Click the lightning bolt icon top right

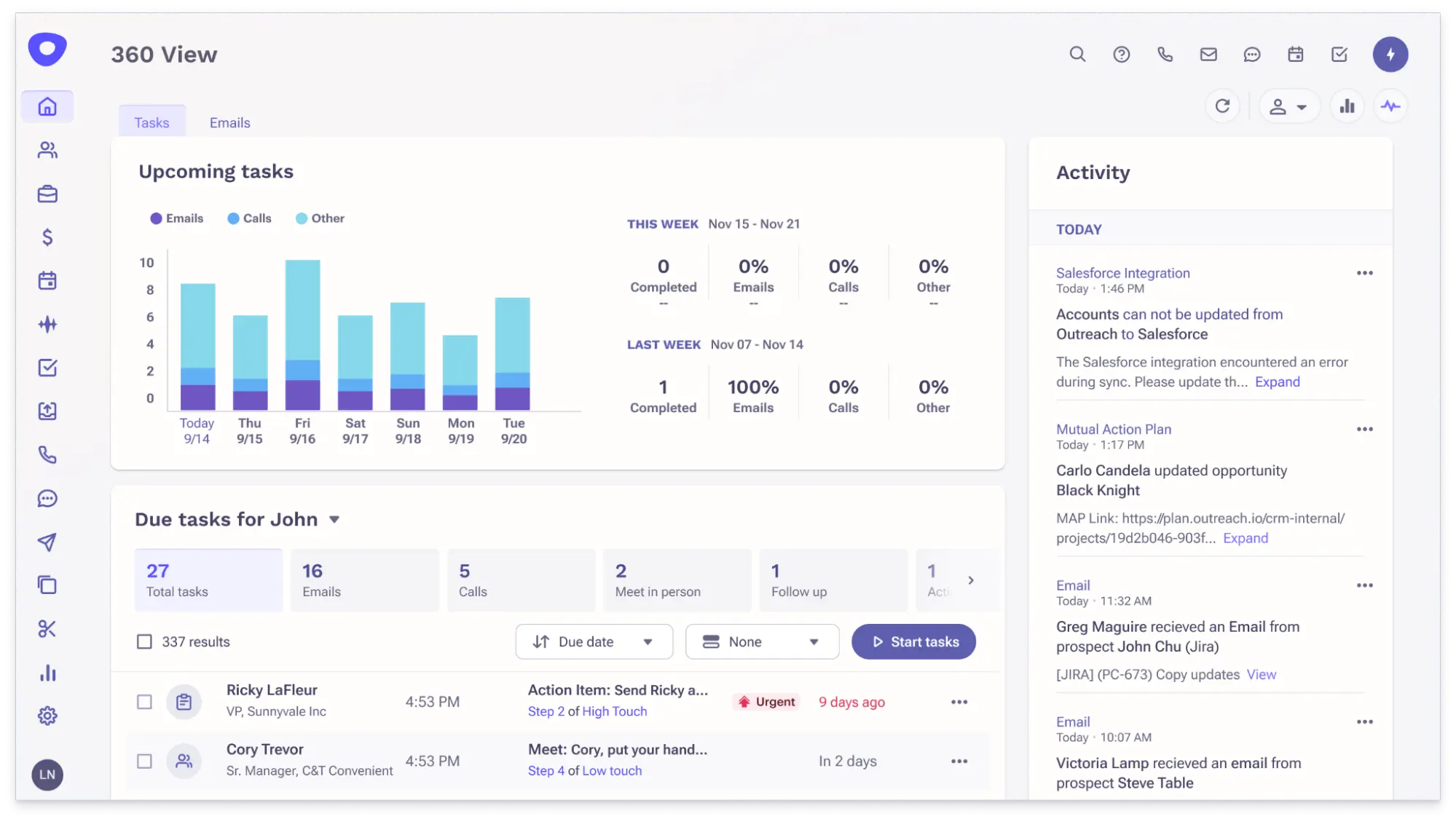1390,54
